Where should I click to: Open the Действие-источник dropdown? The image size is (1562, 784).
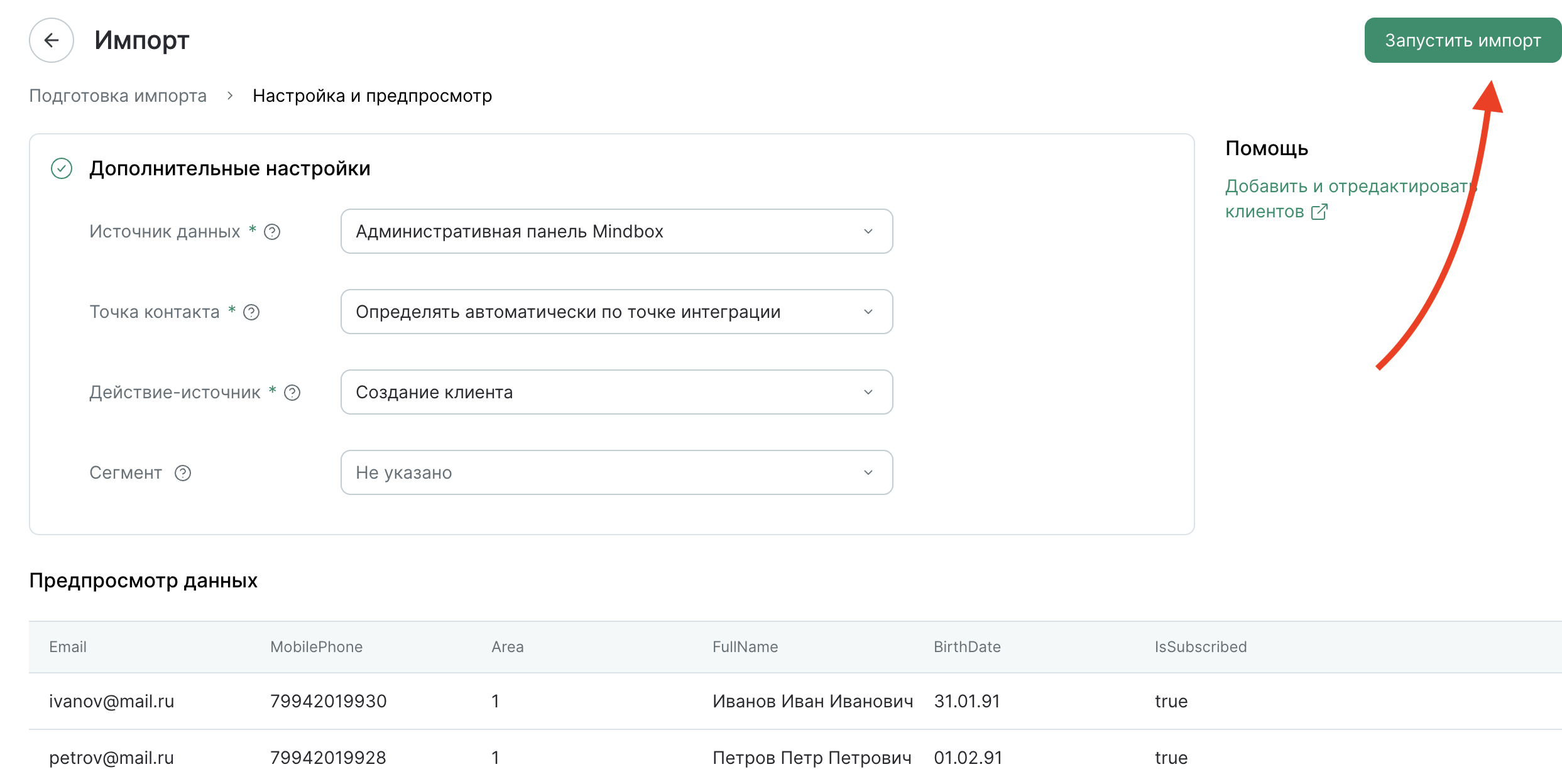pyautogui.click(x=616, y=392)
